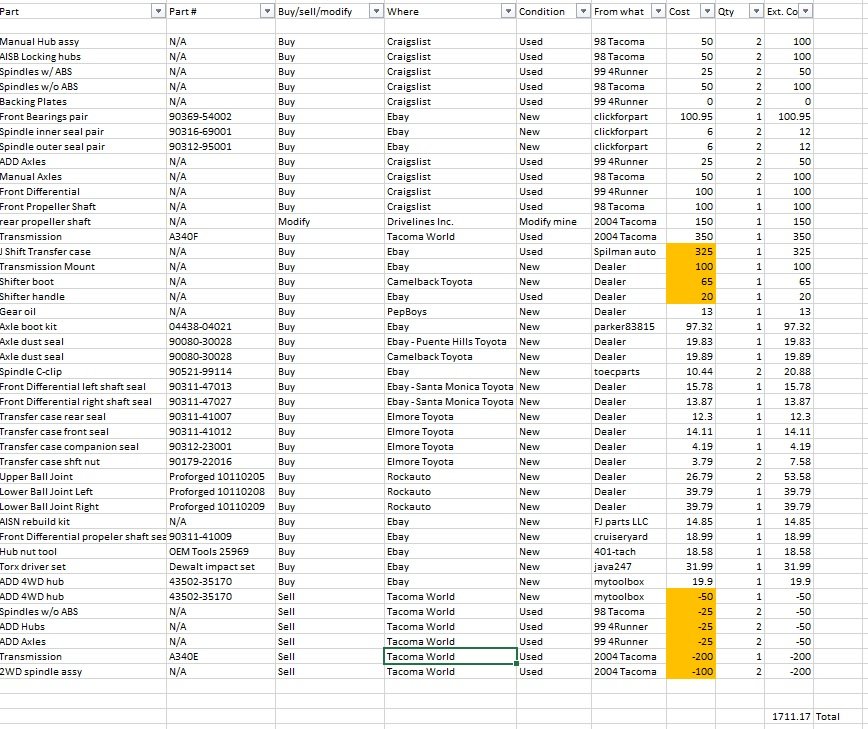The width and height of the screenshot is (868, 729).
Task: Click 'Proforged 10110208' part number cell
Action: (220, 491)
